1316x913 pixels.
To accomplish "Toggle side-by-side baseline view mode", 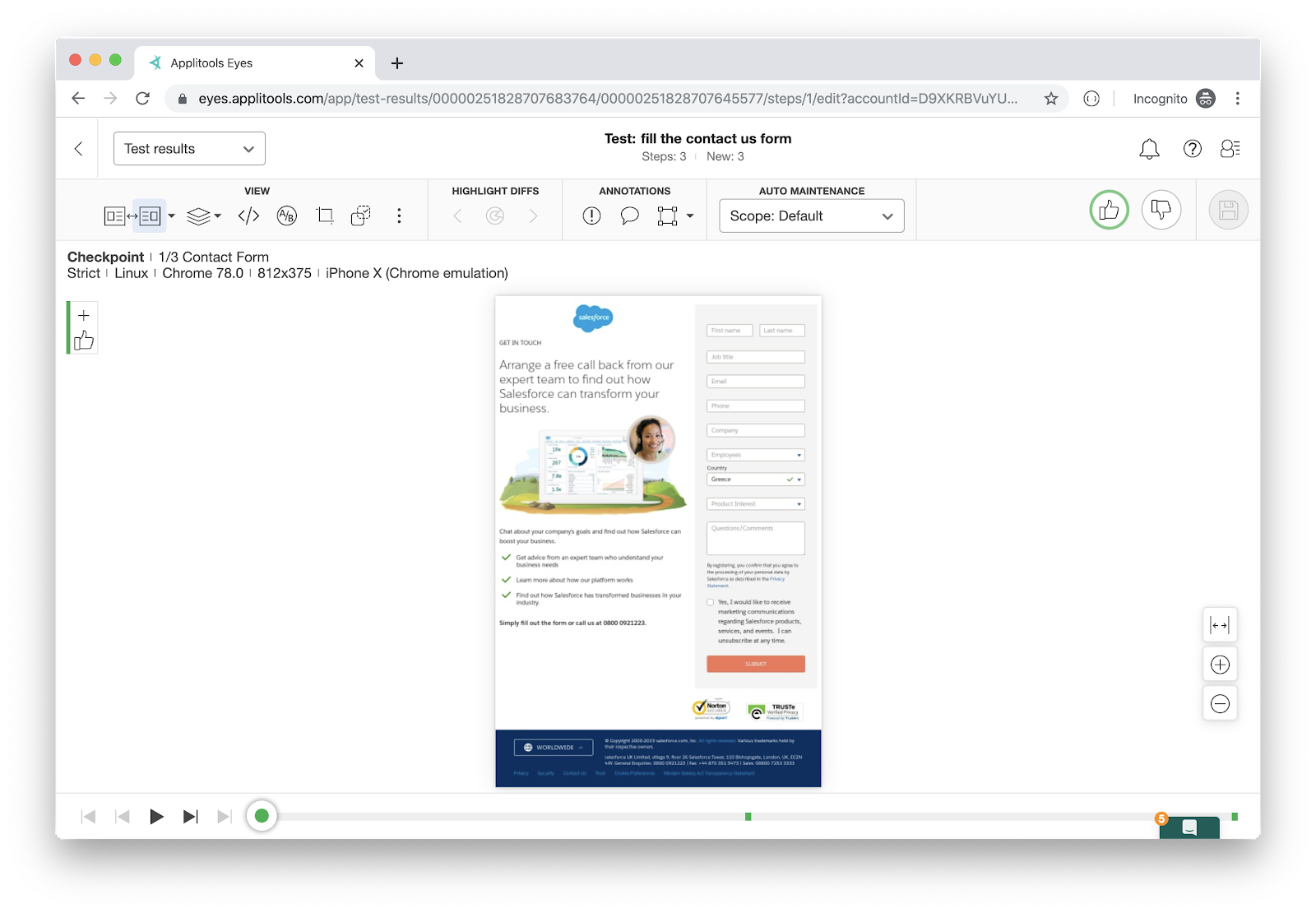I will (x=114, y=216).
